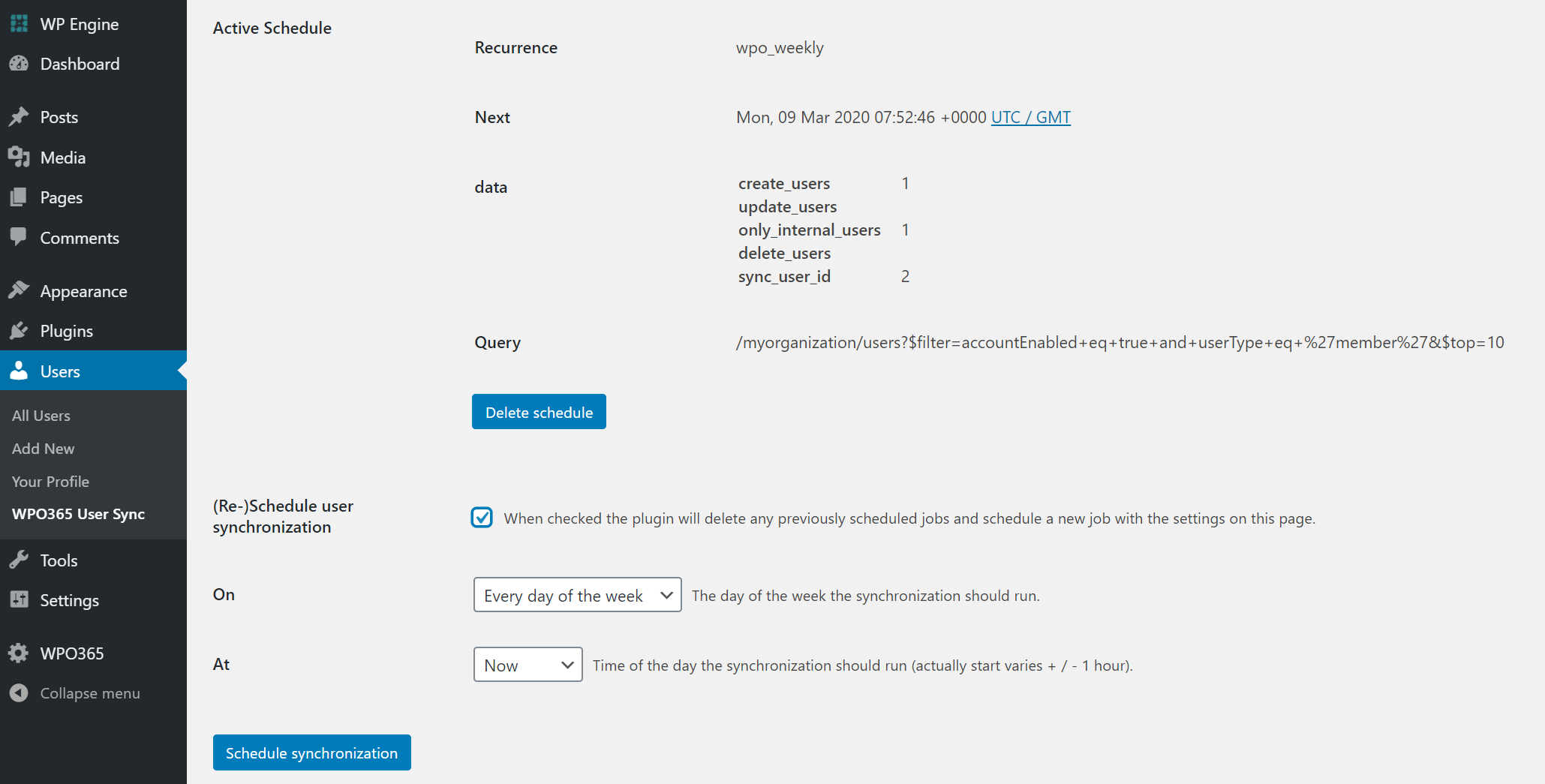Click the Appearance paintbrush icon
The image size is (1545, 784).
pos(19,291)
